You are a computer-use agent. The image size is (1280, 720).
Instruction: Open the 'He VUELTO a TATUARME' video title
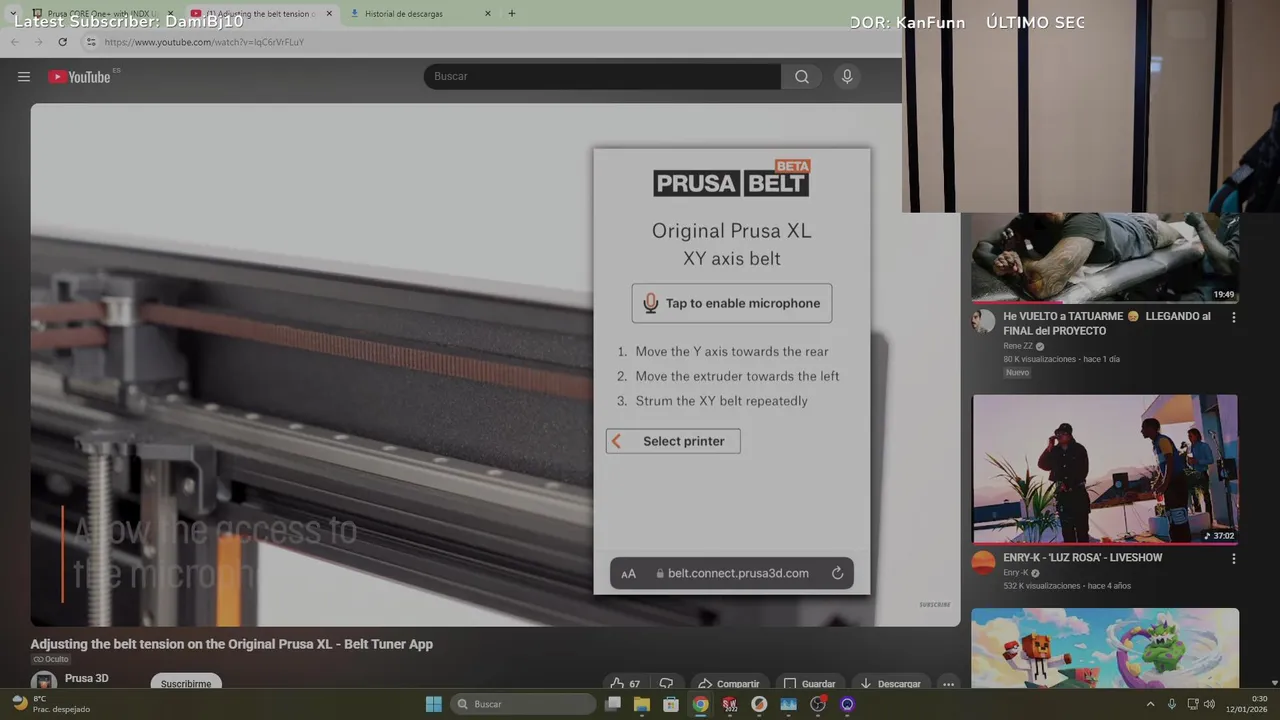point(1107,323)
